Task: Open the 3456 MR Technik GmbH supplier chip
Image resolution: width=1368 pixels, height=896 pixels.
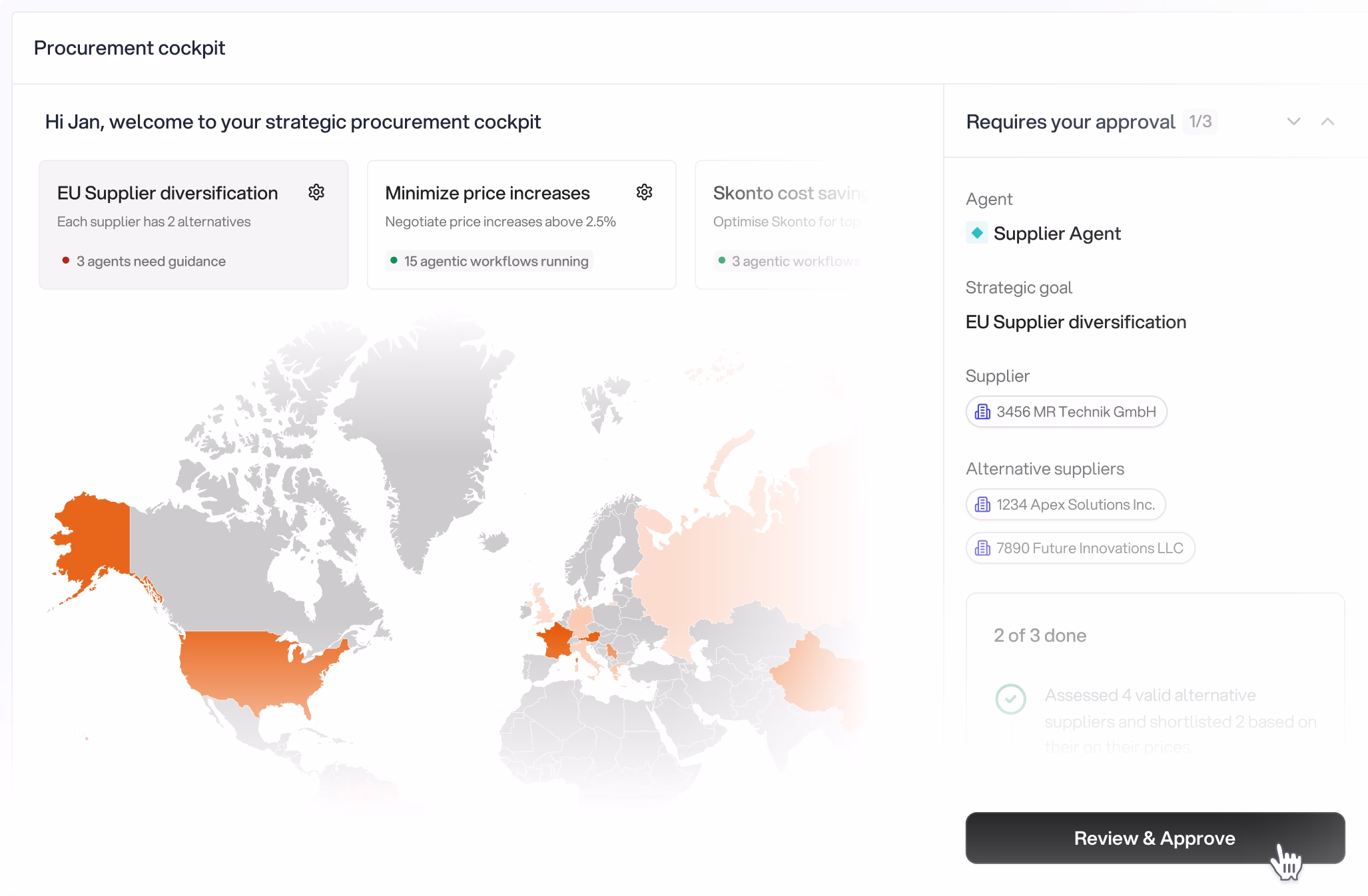Action: click(x=1066, y=412)
